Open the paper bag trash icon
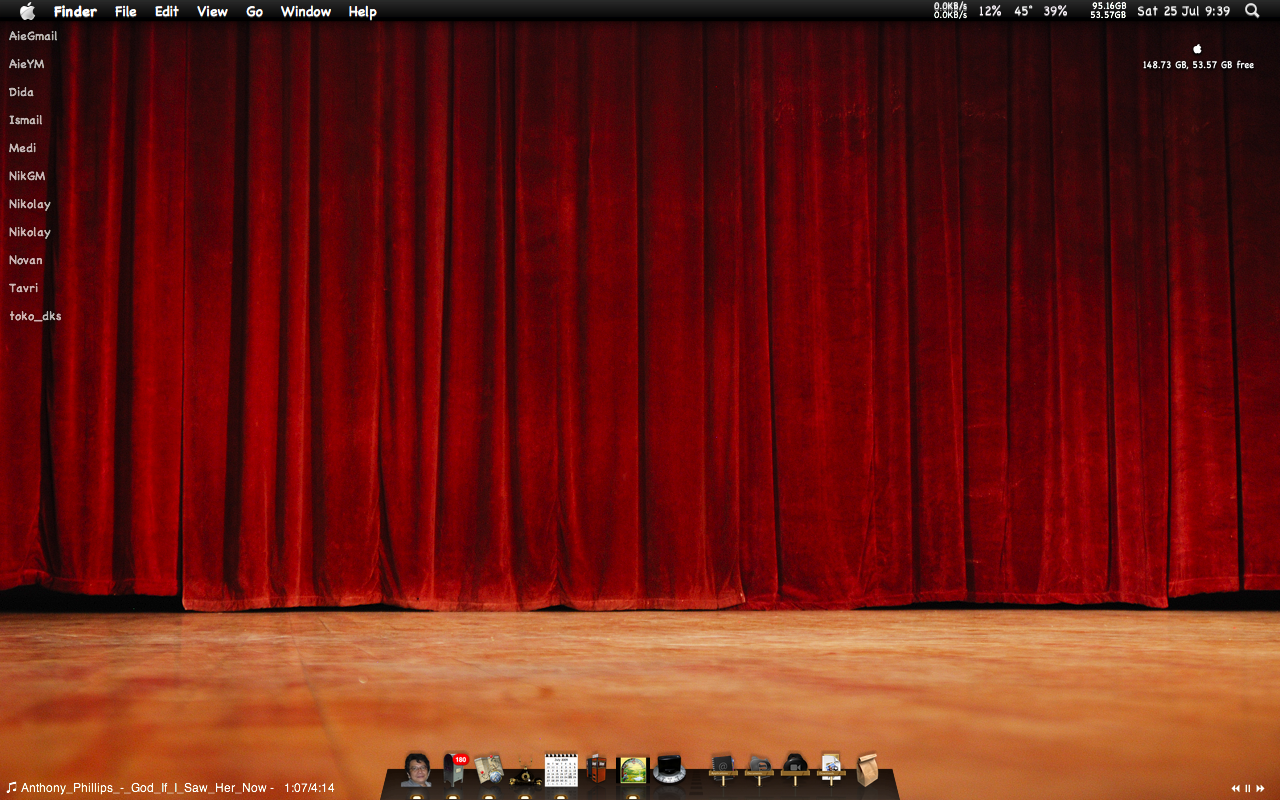 pyautogui.click(x=867, y=769)
